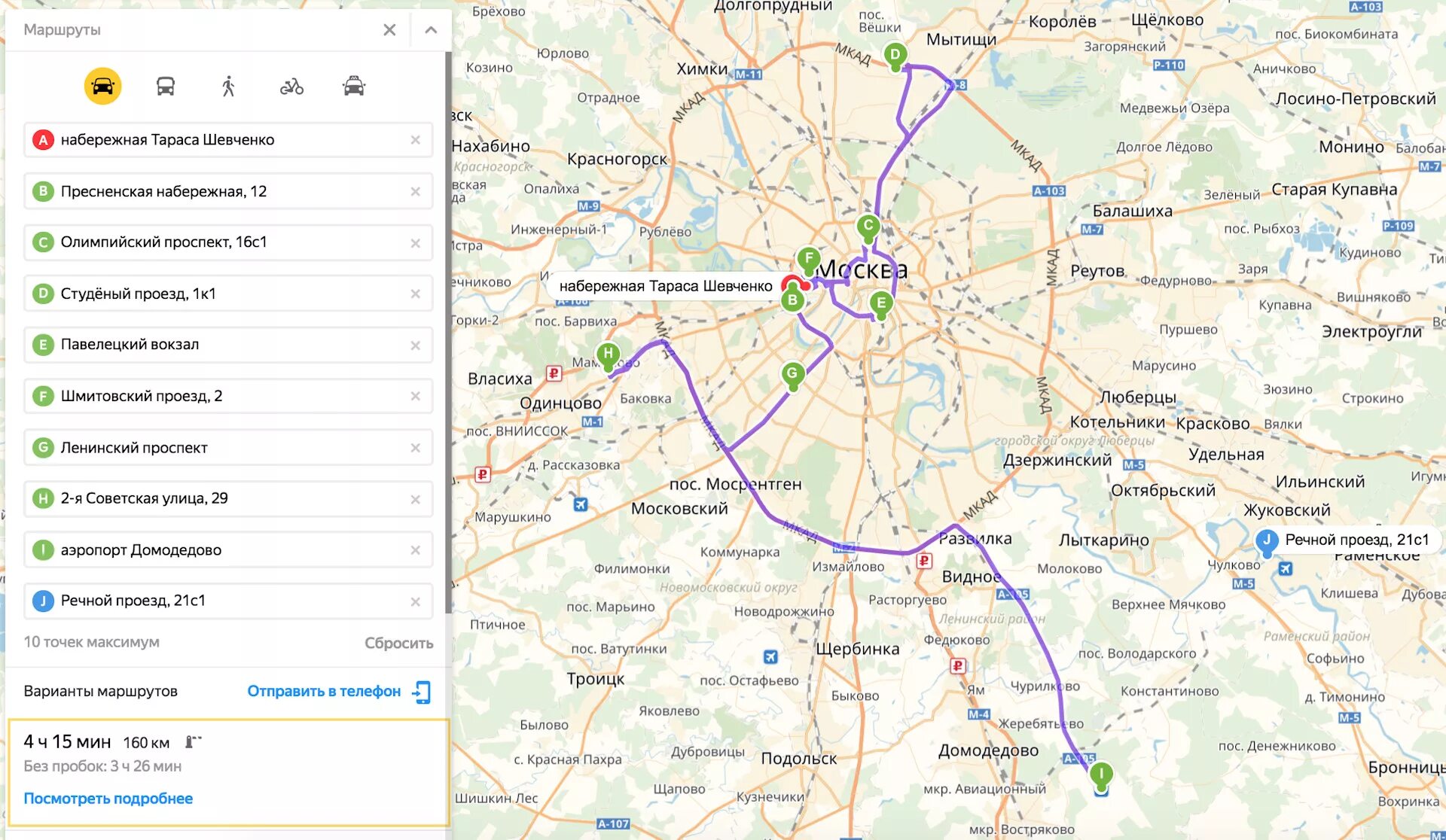Switch to public transport bus mode
1446x840 pixels.
coord(166,87)
